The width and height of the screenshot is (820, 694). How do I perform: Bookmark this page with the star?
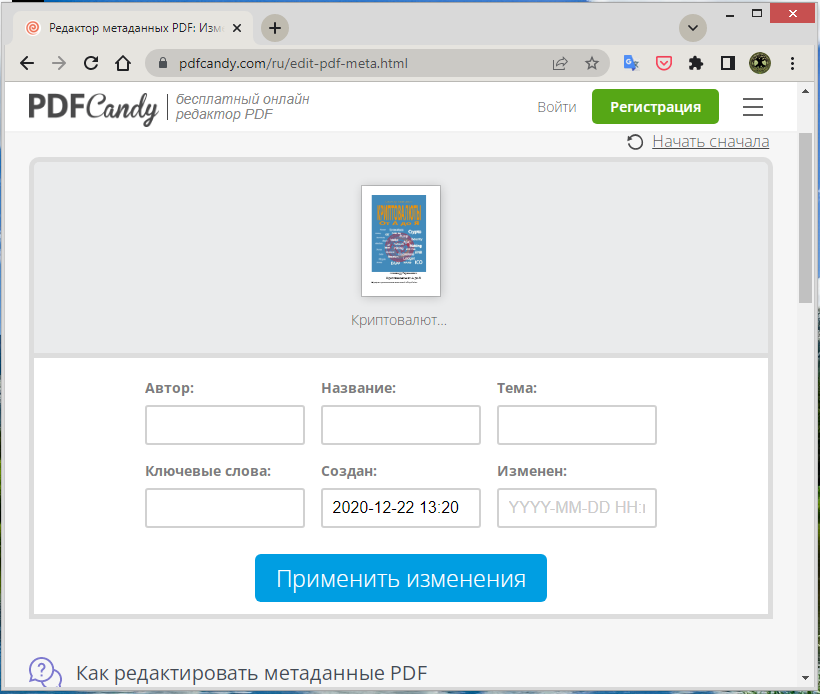[x=591, y=63]
